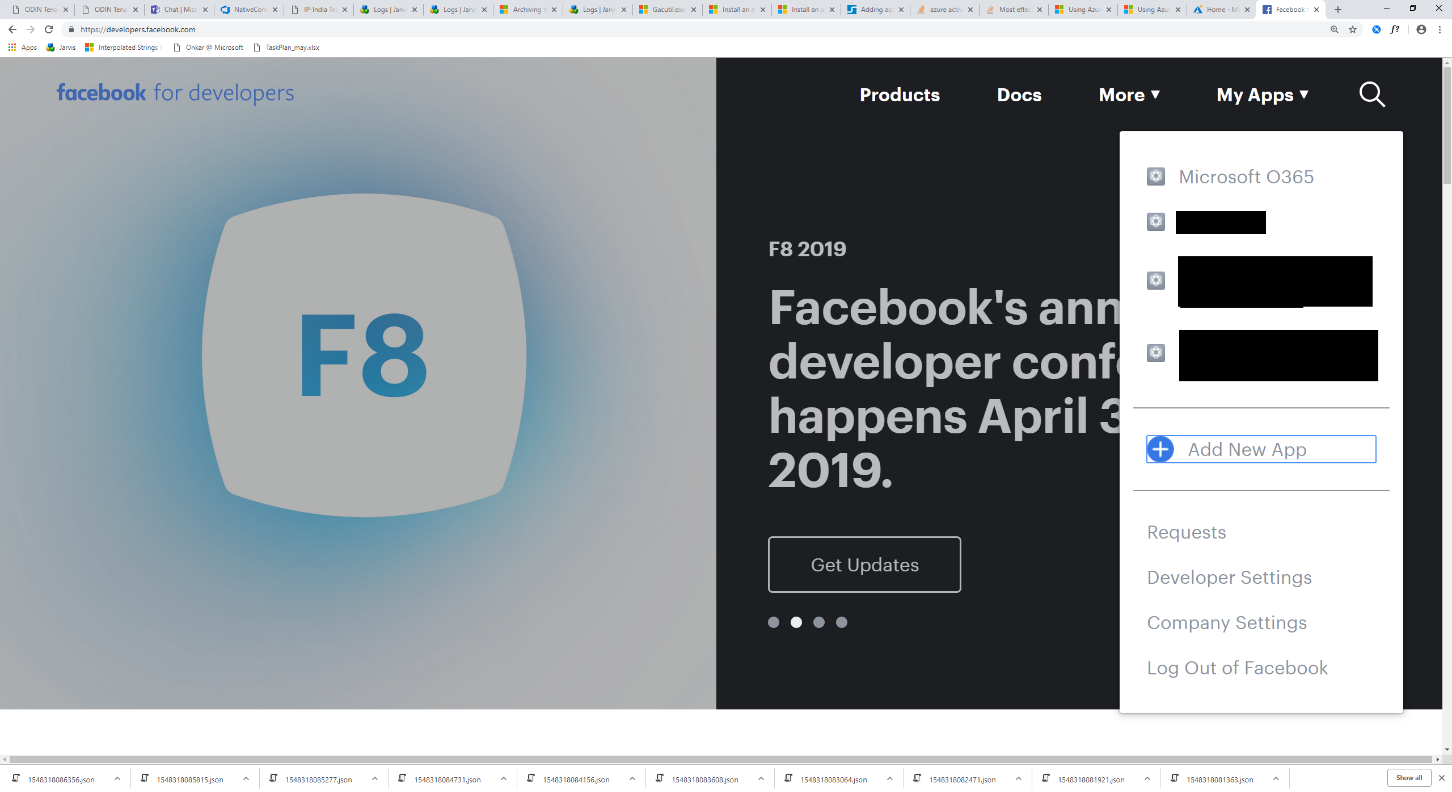Select the second carousel dot indicator
Screen dimensions: 1452x792
(x=796, y=622)
